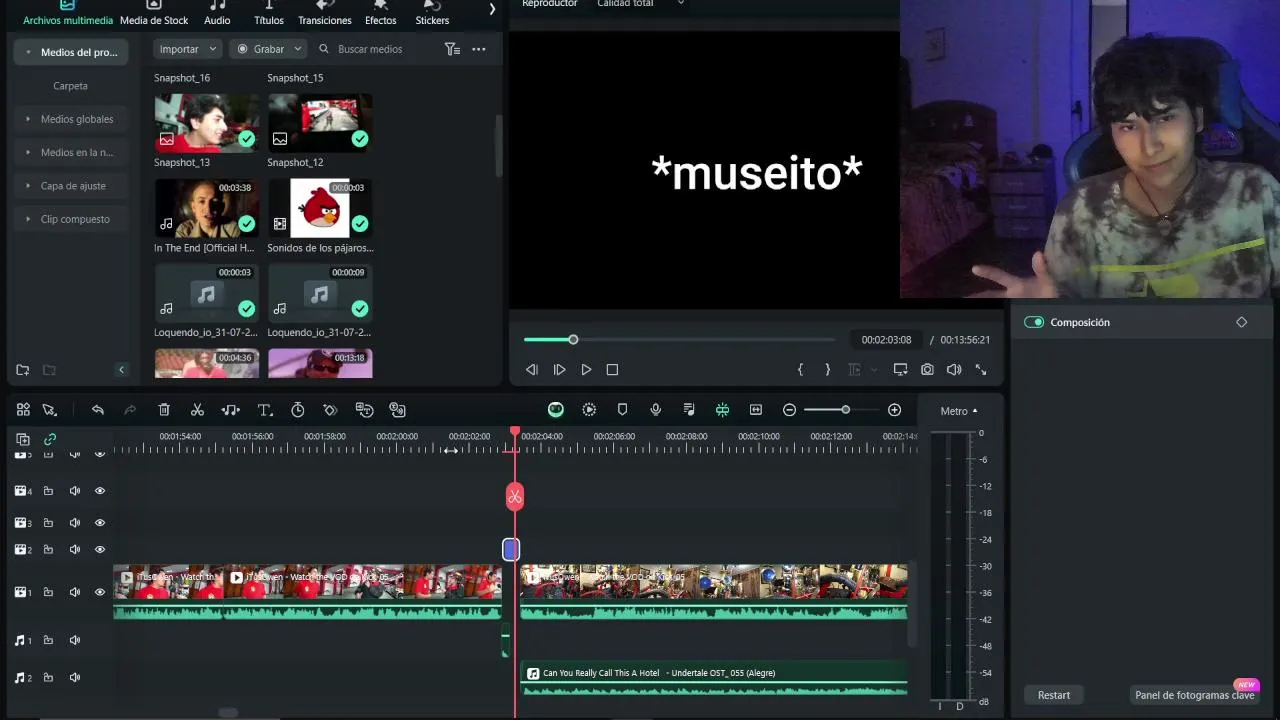This screenshot has width=1280, height=720.
Task: Add a keyframe for Composición
Action: [x=1242, y=322]
